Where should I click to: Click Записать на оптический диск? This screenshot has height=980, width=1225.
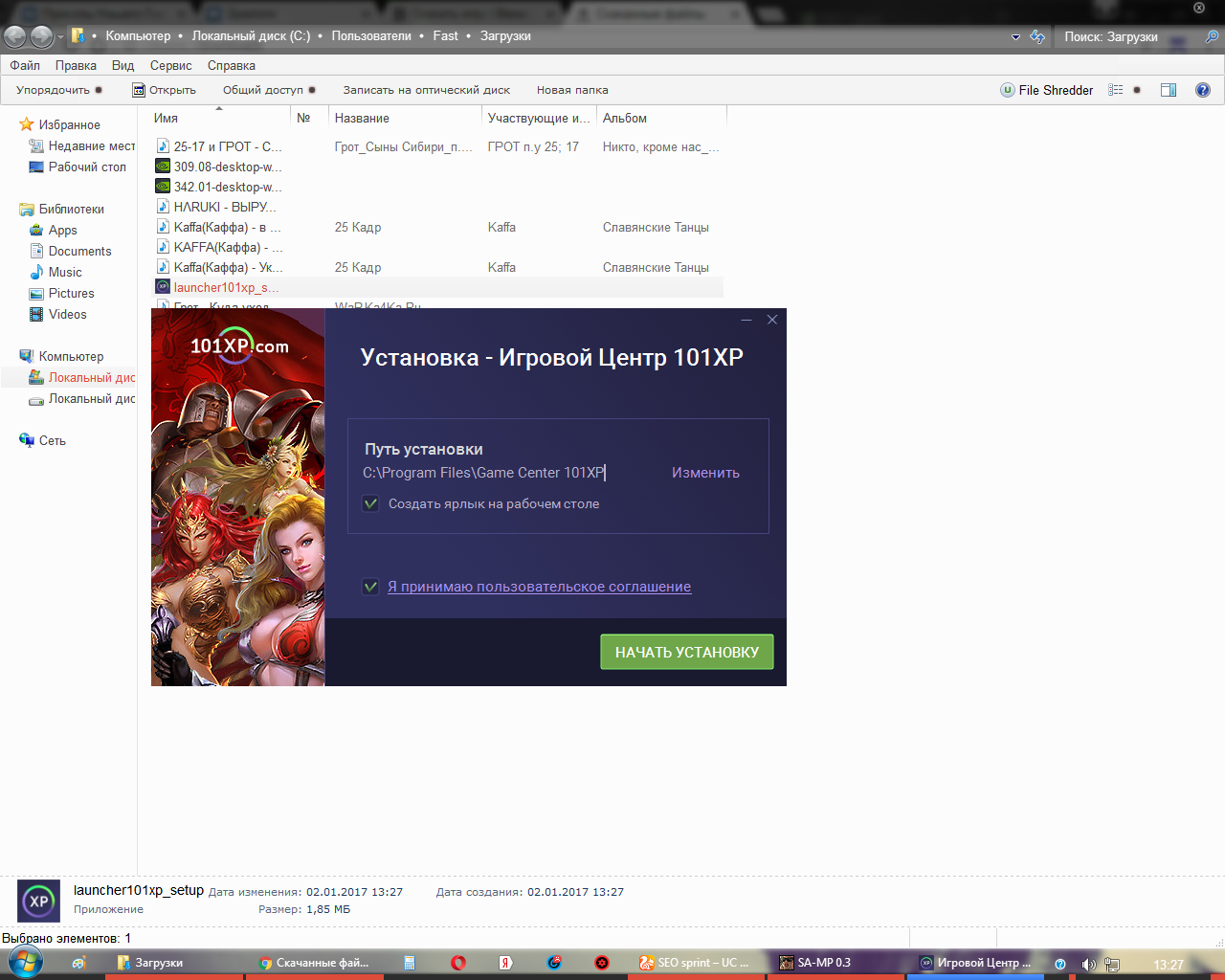point(426,90)
